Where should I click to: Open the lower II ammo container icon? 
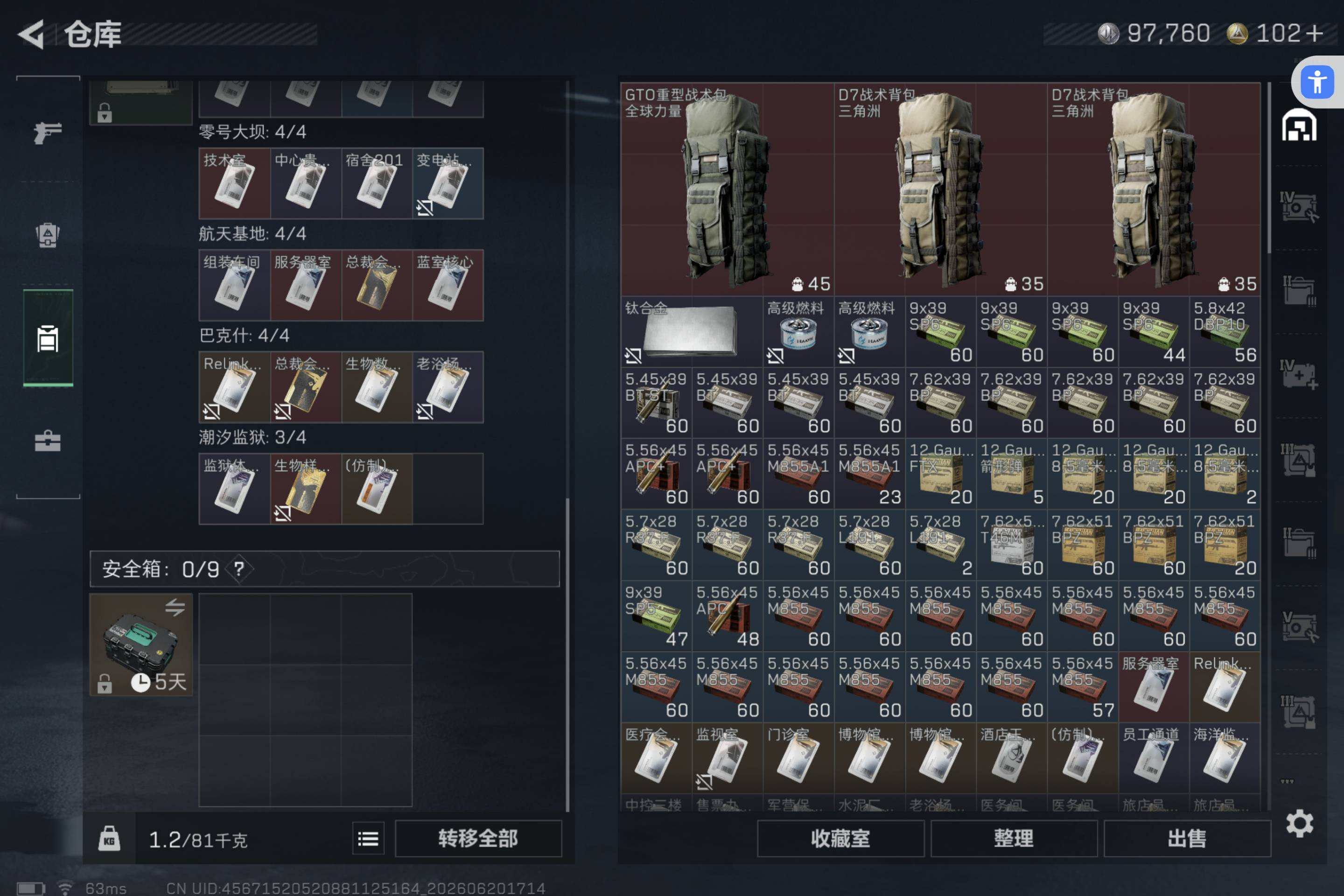(x=1298, y=543)
